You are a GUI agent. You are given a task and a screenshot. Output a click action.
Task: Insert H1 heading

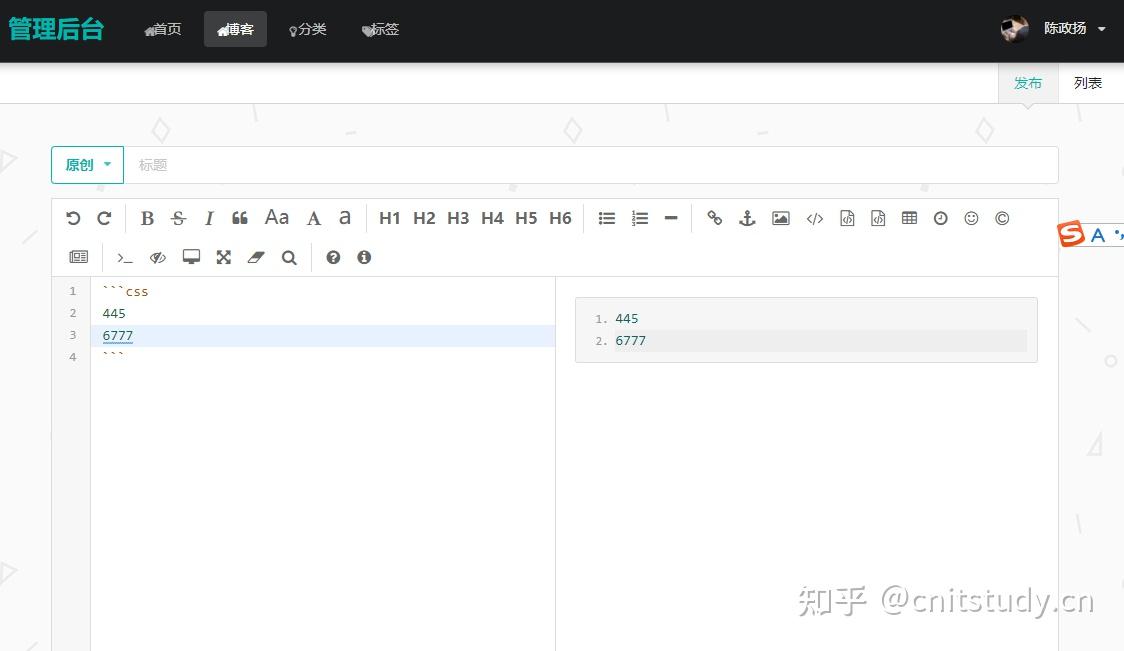coord(389,218)
